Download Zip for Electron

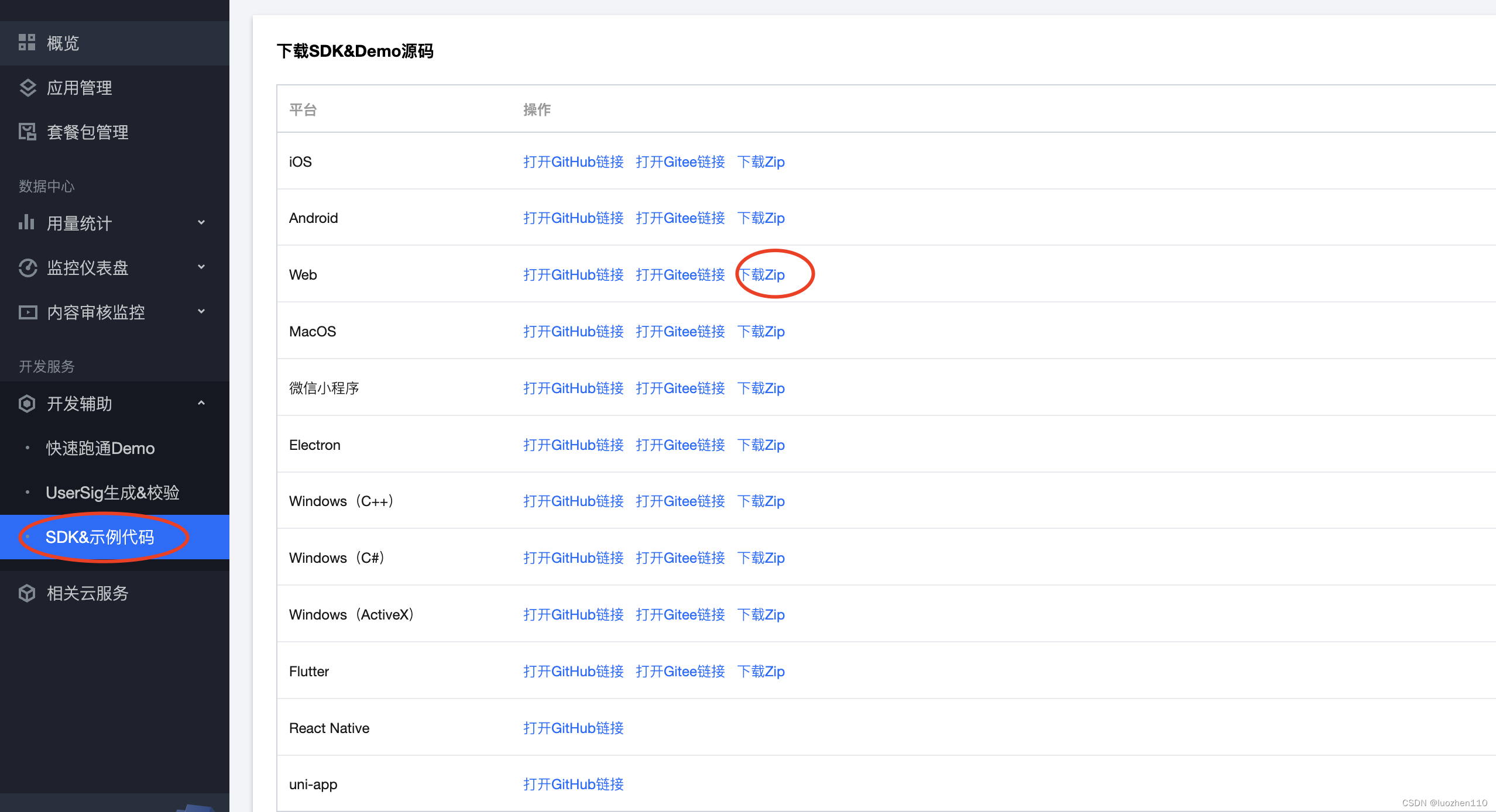click(x=761, y=445)
